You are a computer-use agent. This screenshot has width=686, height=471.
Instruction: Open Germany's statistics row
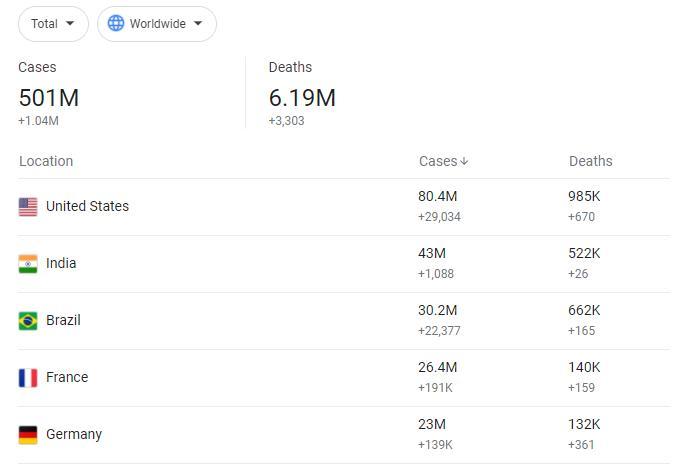tap(74, 435)
